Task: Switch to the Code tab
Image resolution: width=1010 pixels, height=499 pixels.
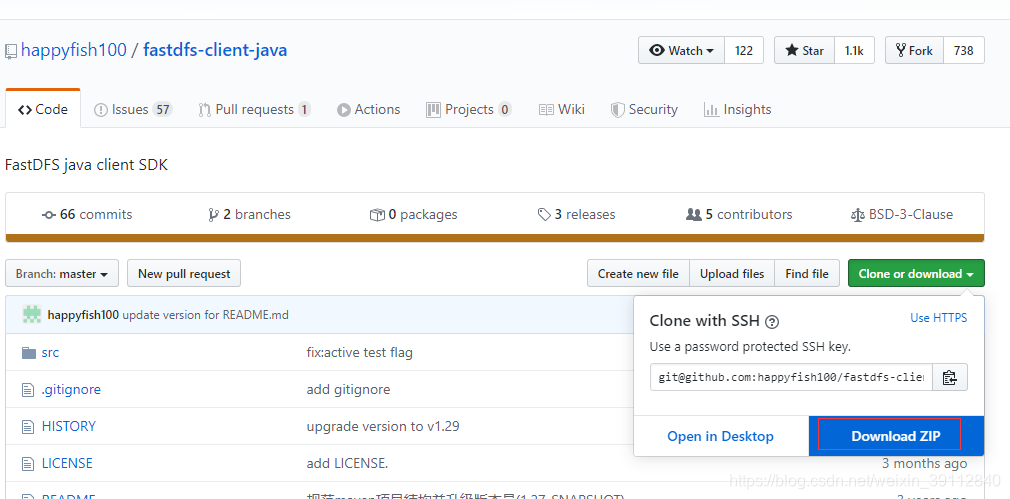Action: [43, 109]
